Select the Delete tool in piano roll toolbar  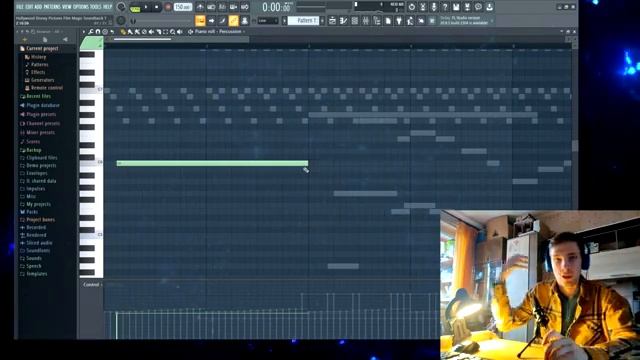[x=144, y=31]
